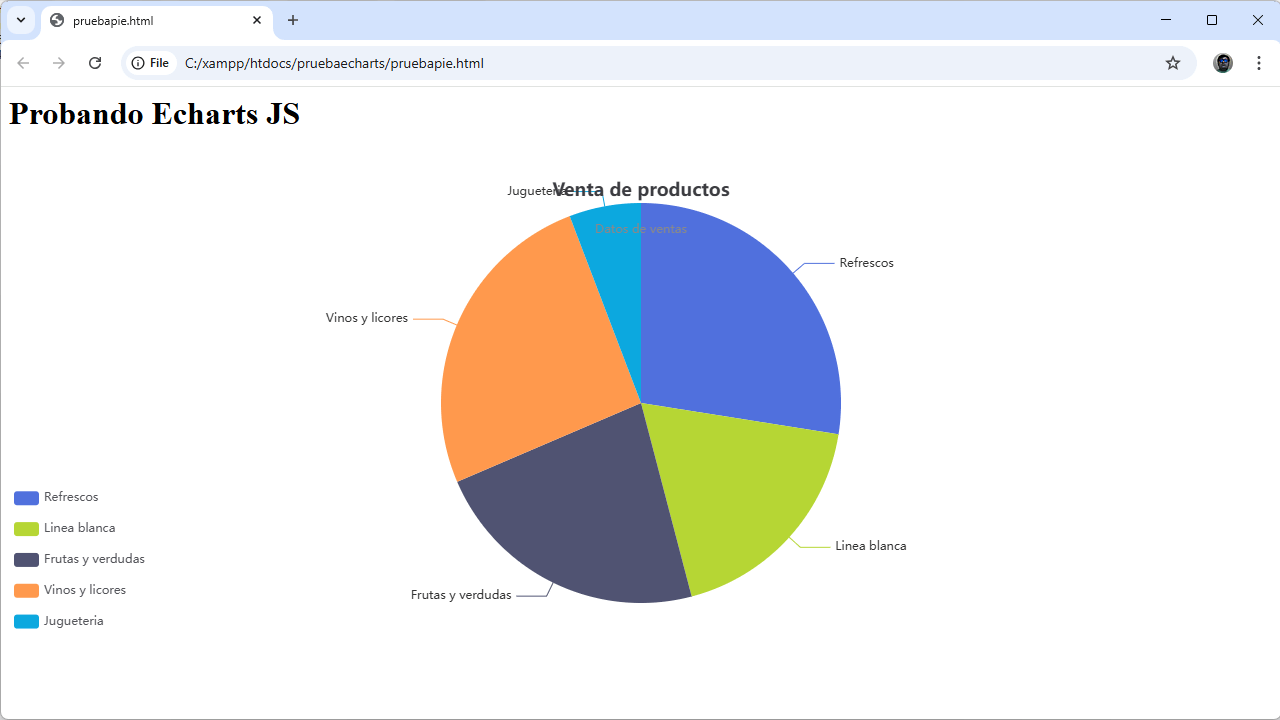Toggle Frutas y verduras legend swatch
The height and width of the screenshot is (720, 1280).
(26, 560)
